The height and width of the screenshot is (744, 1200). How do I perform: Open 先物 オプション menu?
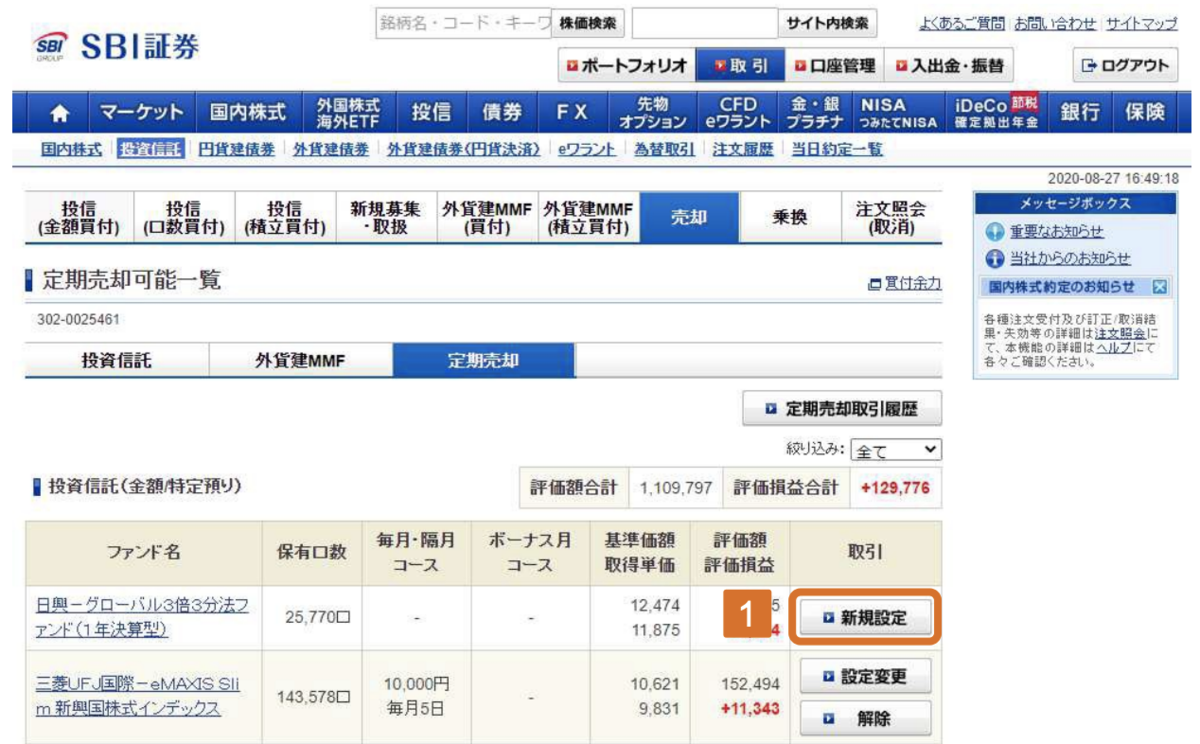(x=652, y=112)
